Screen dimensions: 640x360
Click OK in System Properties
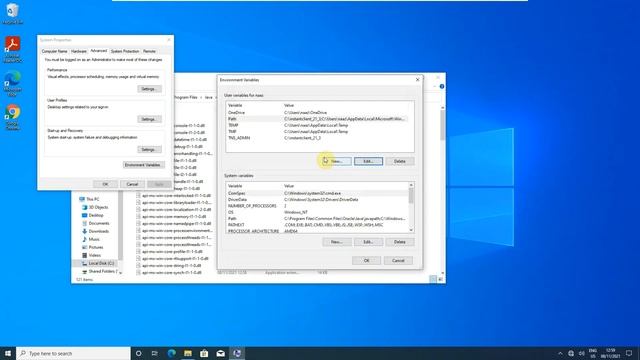pyautogui.click(x=105, y=184)
